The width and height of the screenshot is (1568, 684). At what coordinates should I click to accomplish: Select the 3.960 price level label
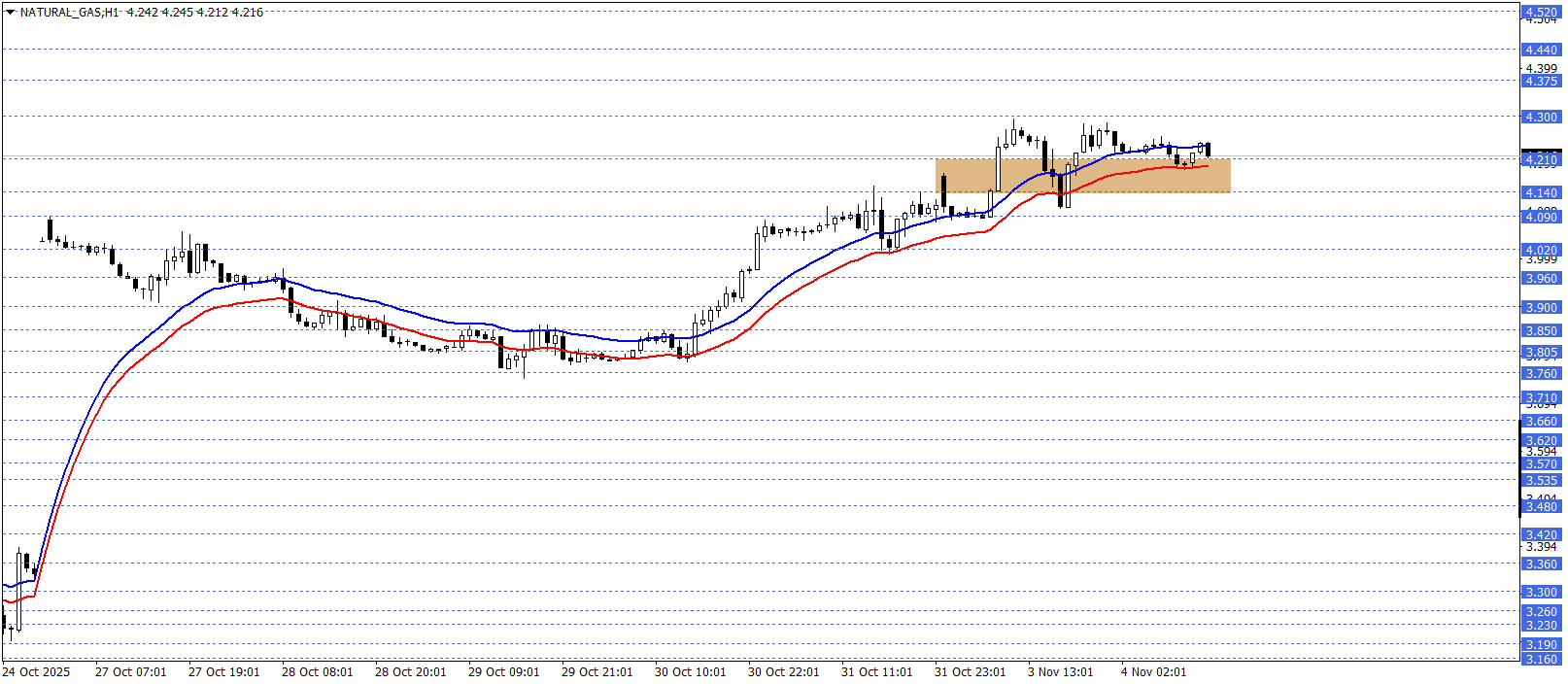1541,278
